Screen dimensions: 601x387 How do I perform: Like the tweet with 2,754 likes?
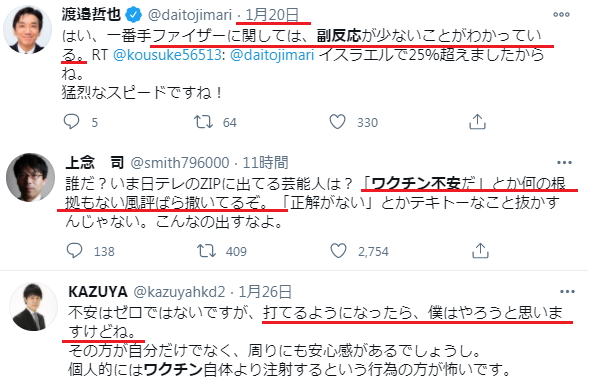coord(338,251)
